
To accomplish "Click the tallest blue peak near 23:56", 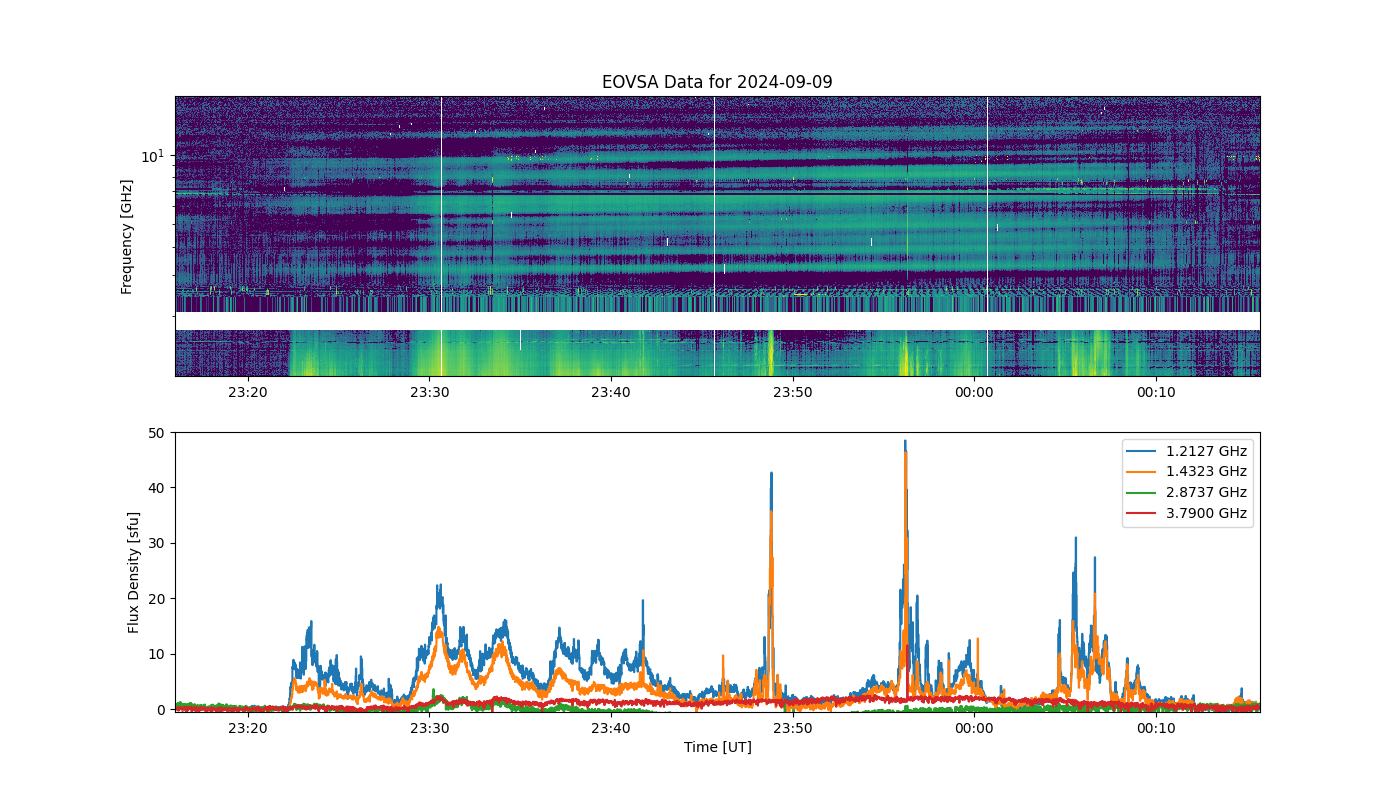I will coord(905,442).
